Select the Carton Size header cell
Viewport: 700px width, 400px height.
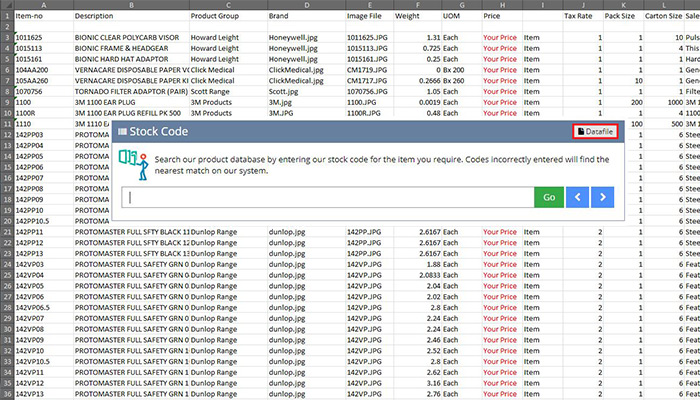[x=664, y=16]
